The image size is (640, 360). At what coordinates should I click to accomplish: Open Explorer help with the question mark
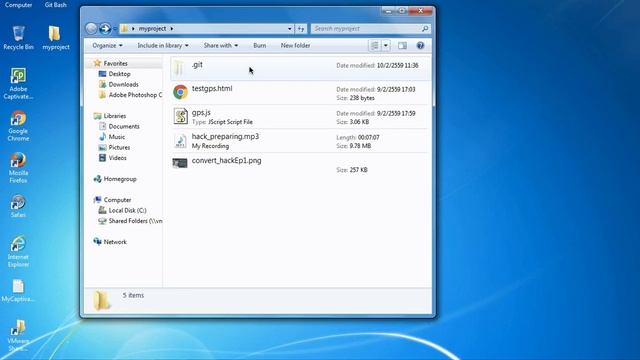pos(420,46)
